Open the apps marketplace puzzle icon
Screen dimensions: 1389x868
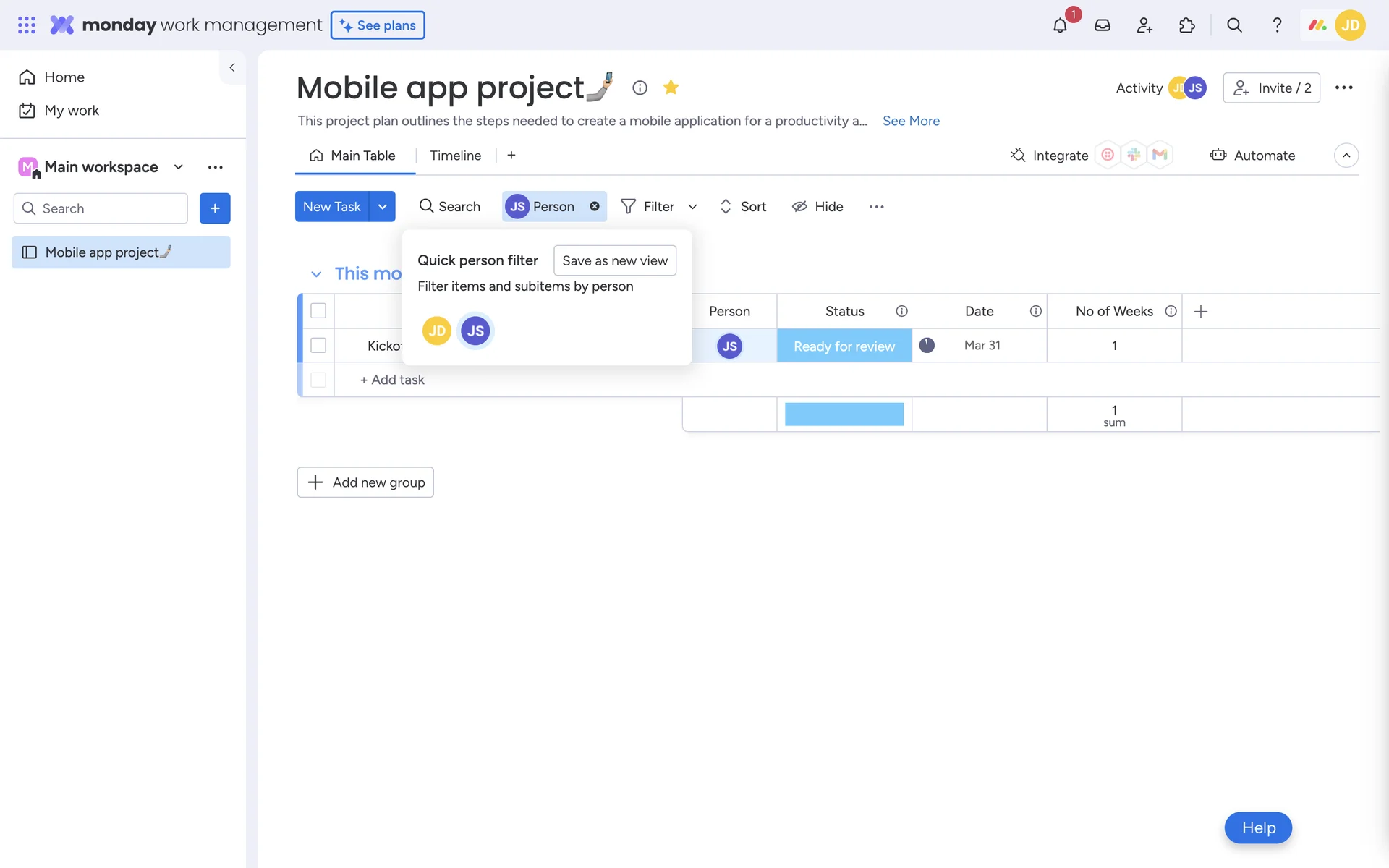tap(1187, 25)
